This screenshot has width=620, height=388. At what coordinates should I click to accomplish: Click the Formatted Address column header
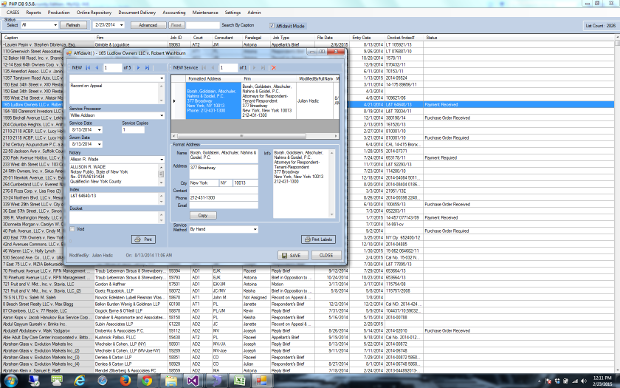click(x=213, y=79)
